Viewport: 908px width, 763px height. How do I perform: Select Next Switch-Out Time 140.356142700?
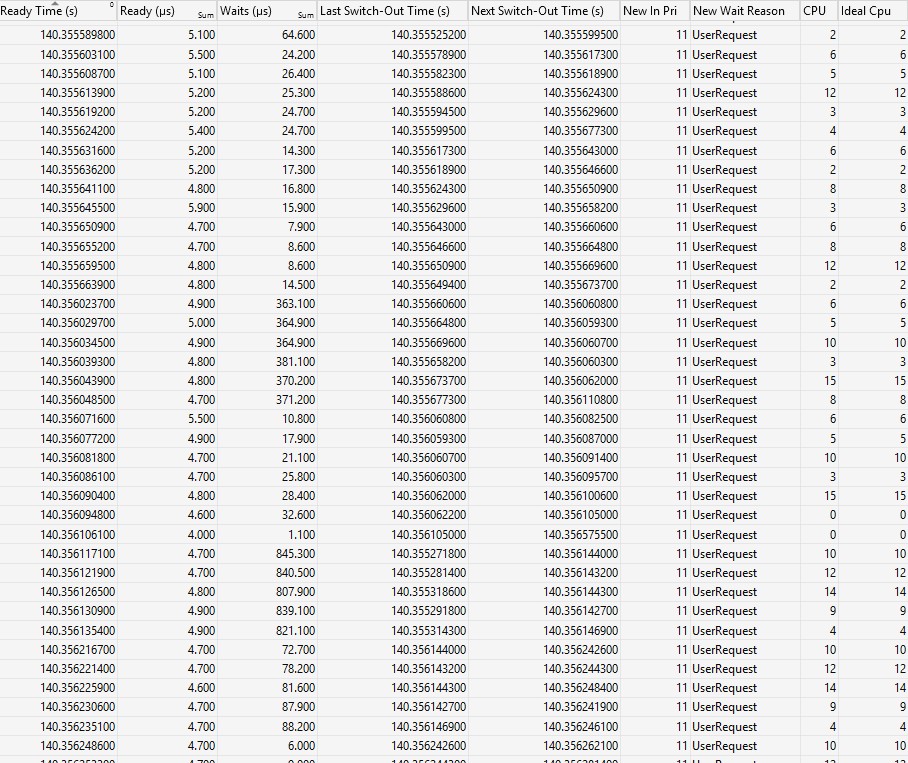tap(580, 611)
